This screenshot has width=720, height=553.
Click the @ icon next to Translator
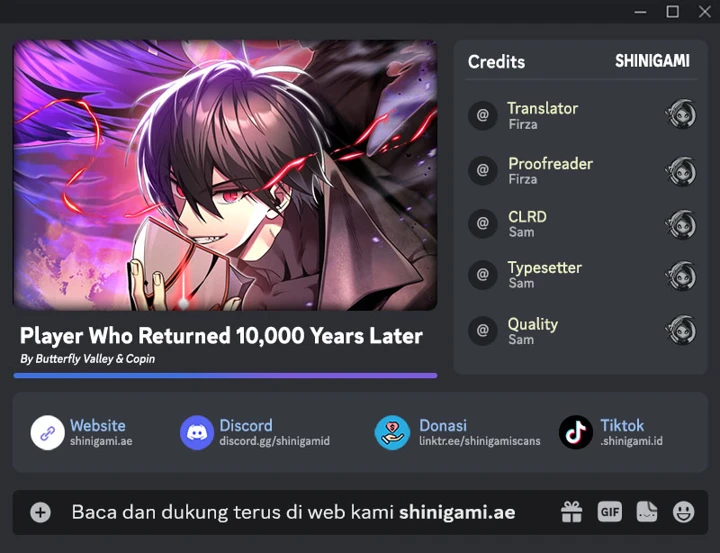point(483,115)
